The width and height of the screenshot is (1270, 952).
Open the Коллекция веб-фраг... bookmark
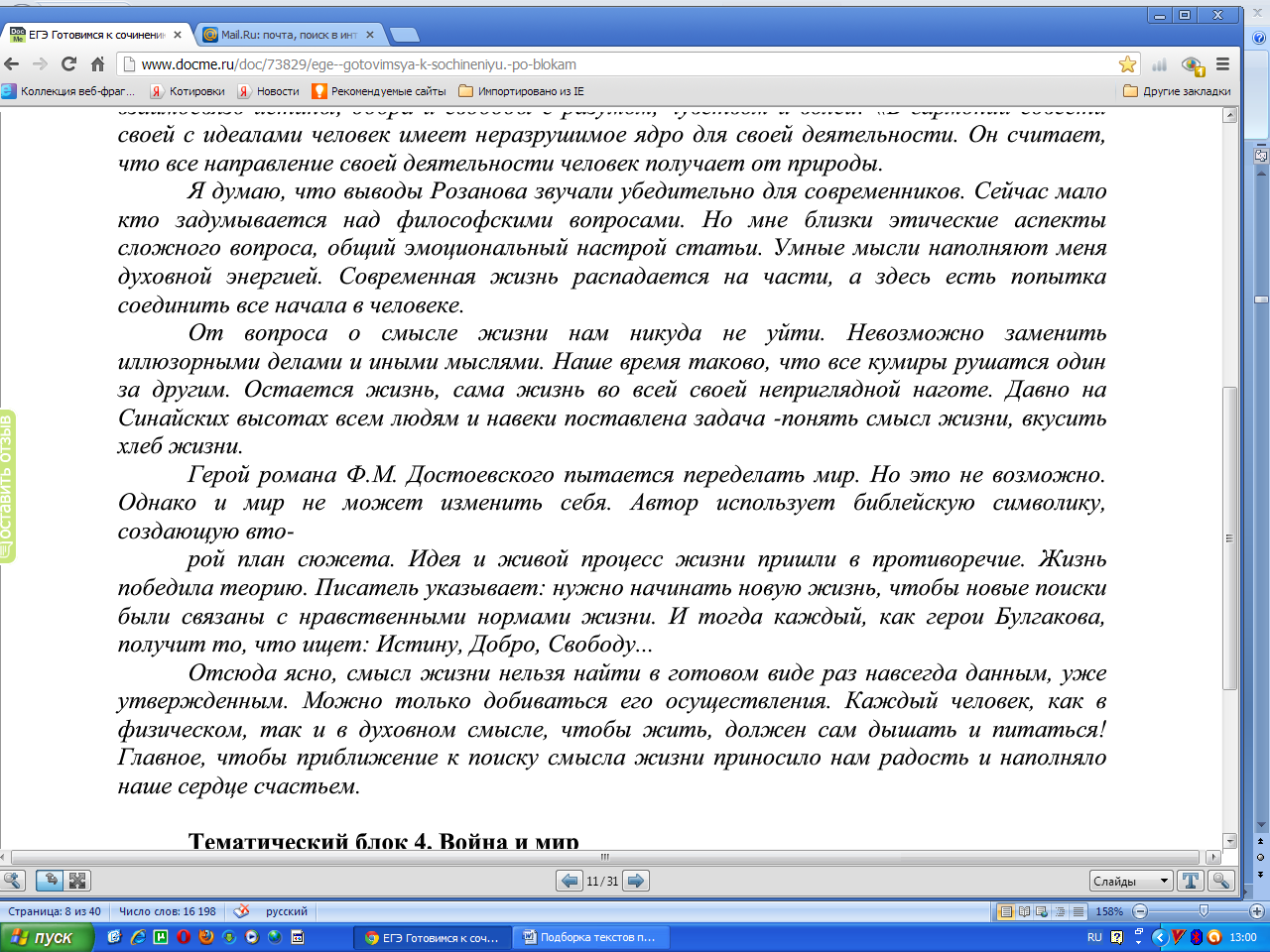(x=68, y=91)
